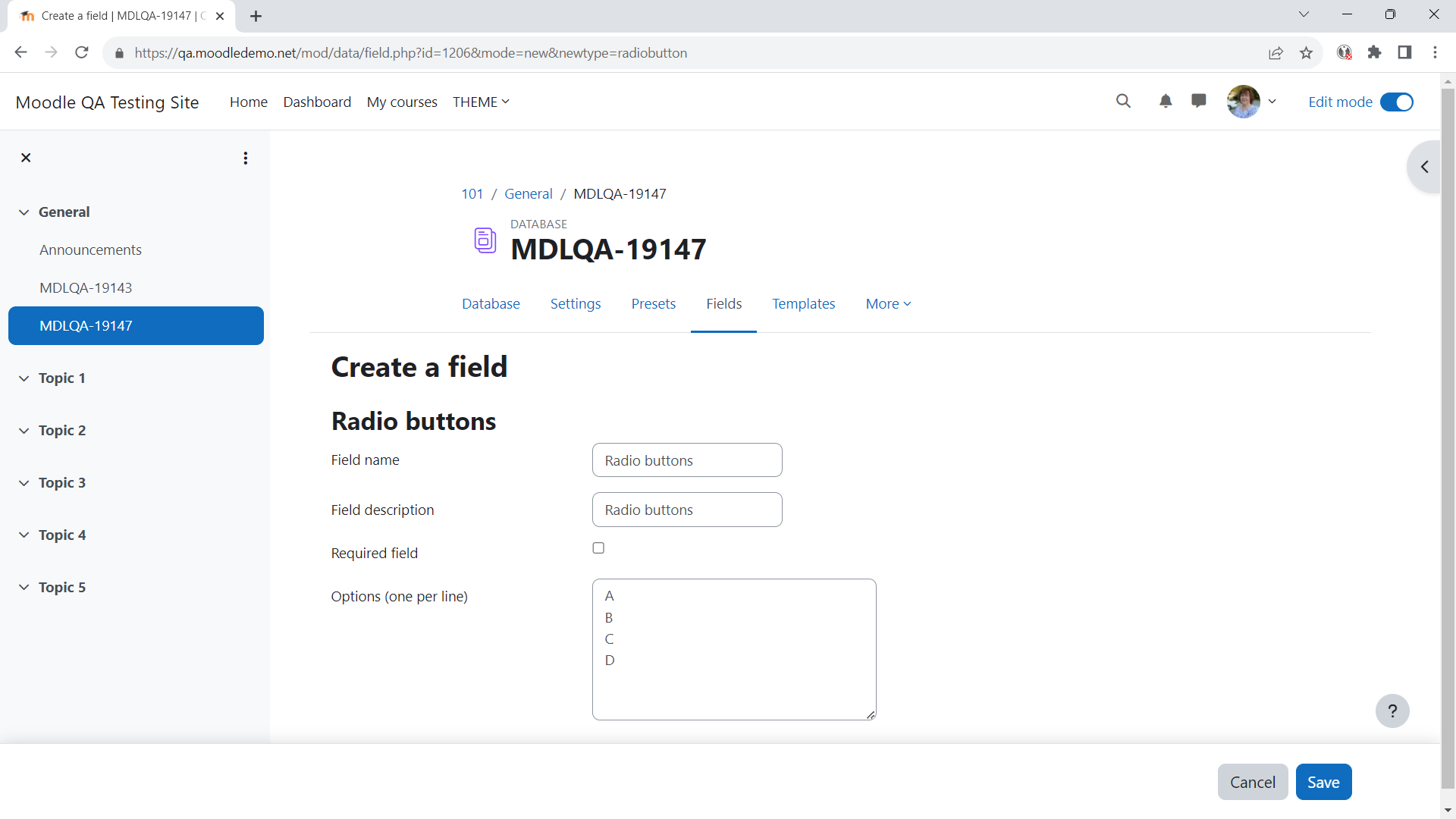Click the Cancel button
The image size is (1456, 819).
[x=1253, y=782]
